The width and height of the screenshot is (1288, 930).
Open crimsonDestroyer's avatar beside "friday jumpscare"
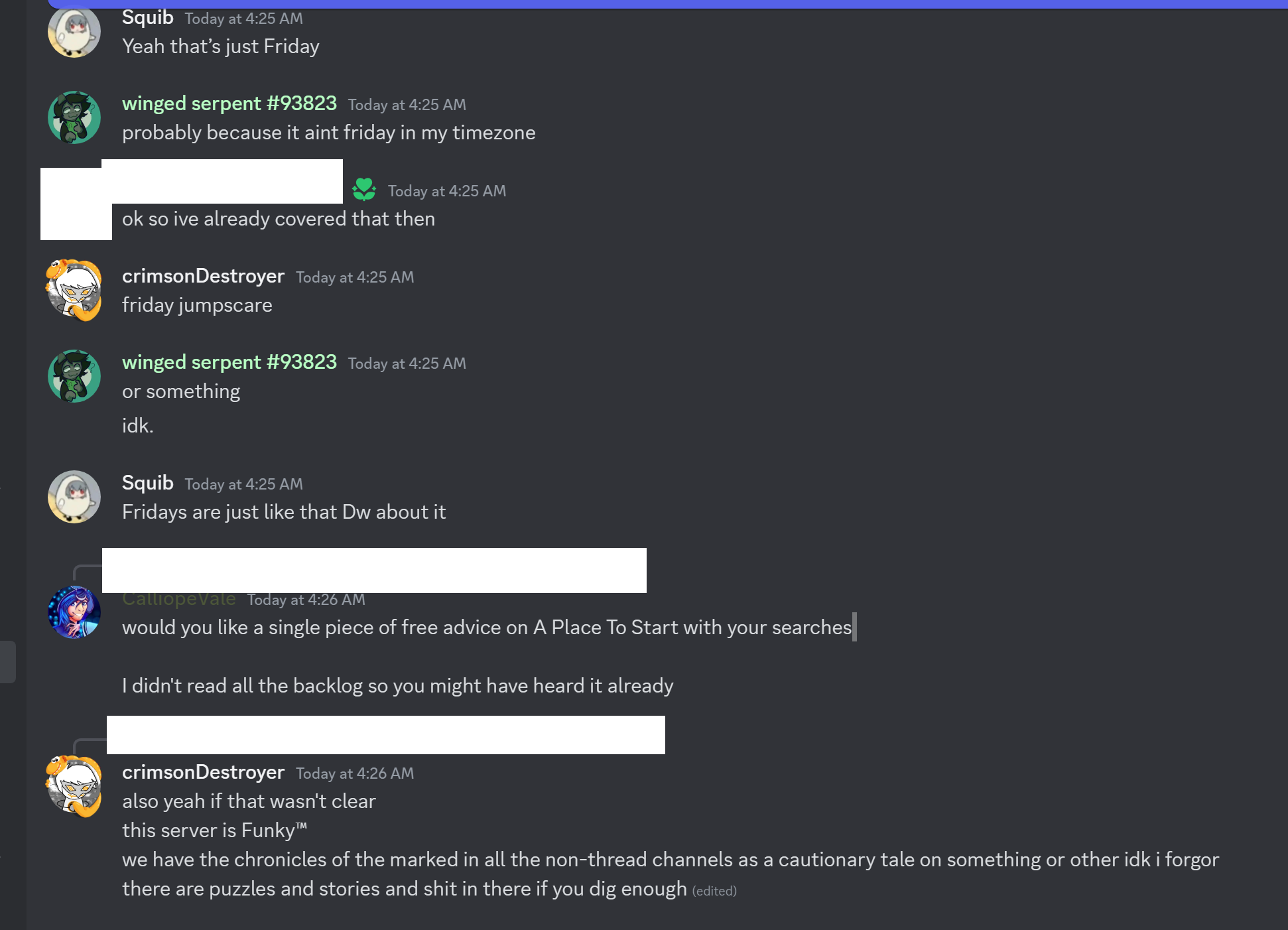click(x=74, y=290)
